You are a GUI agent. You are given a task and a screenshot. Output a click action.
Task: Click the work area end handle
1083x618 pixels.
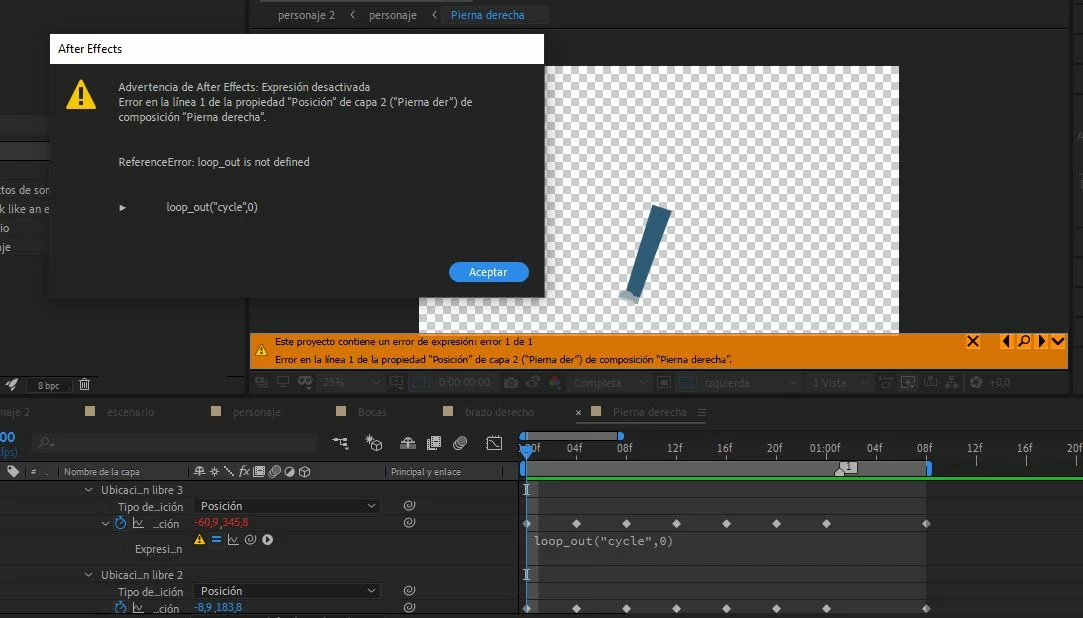[x=929, y=468]
